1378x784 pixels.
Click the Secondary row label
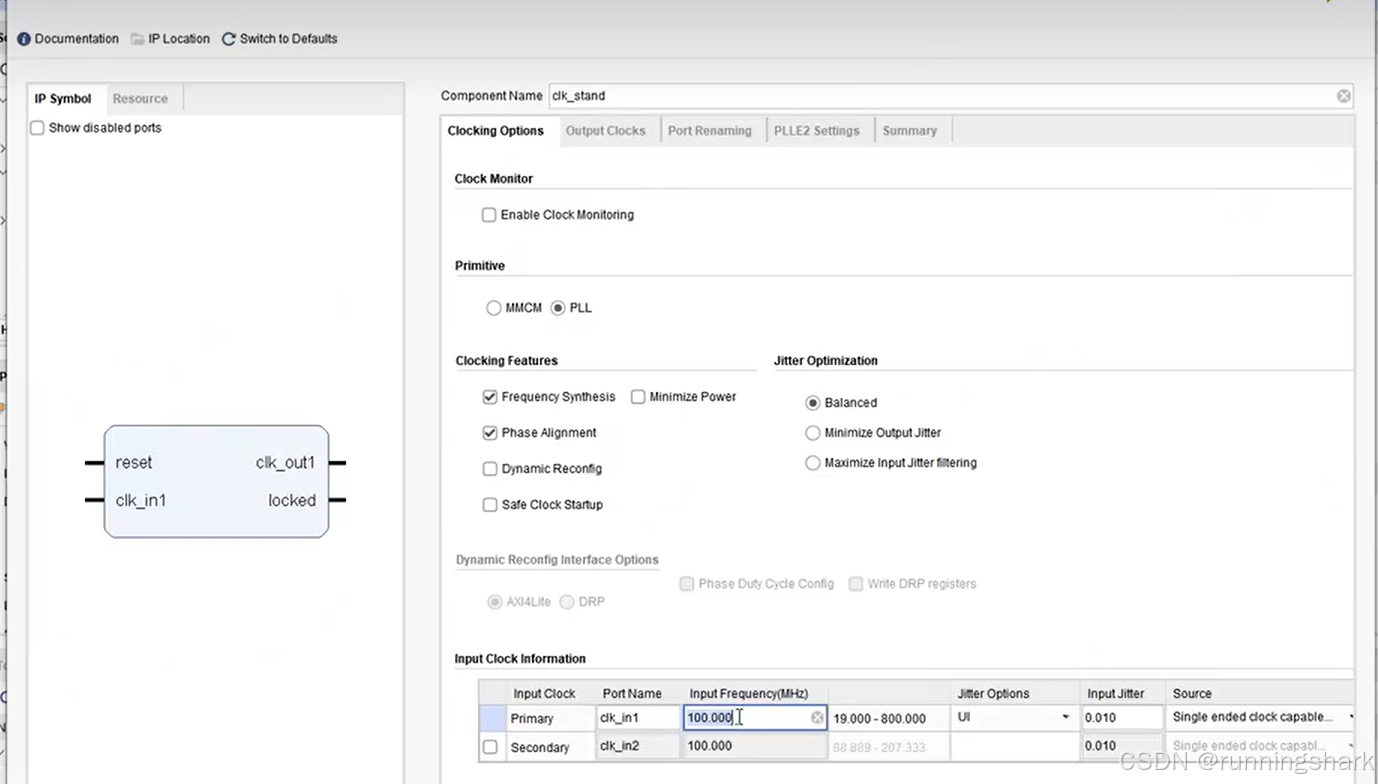[x=540, y=748]
